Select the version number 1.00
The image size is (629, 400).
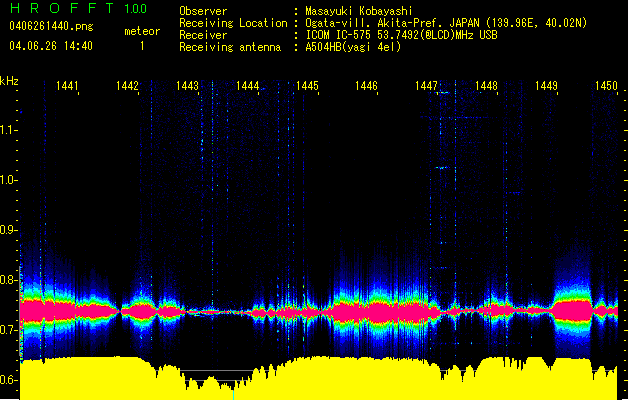[135, 9]
